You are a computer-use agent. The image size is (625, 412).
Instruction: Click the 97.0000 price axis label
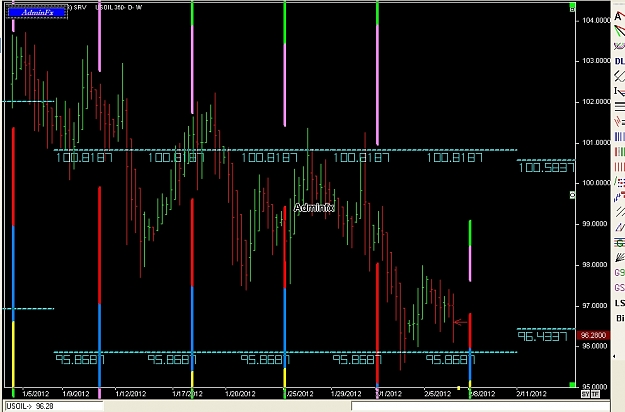tap(596, 306)
